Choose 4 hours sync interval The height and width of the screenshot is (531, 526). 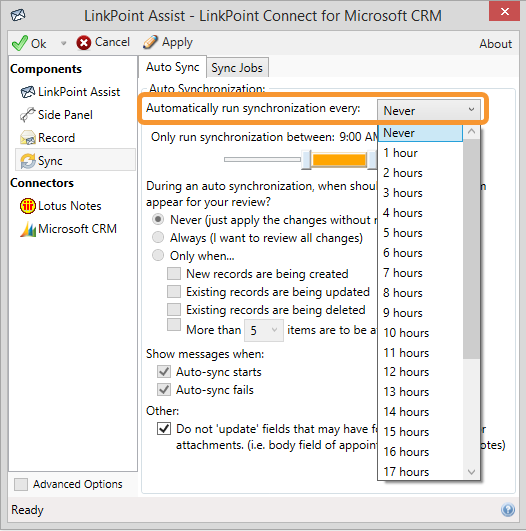(420, 213)
